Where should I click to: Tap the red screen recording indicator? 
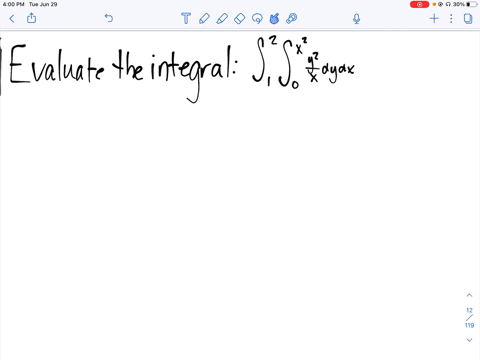(x=419, y=4)
